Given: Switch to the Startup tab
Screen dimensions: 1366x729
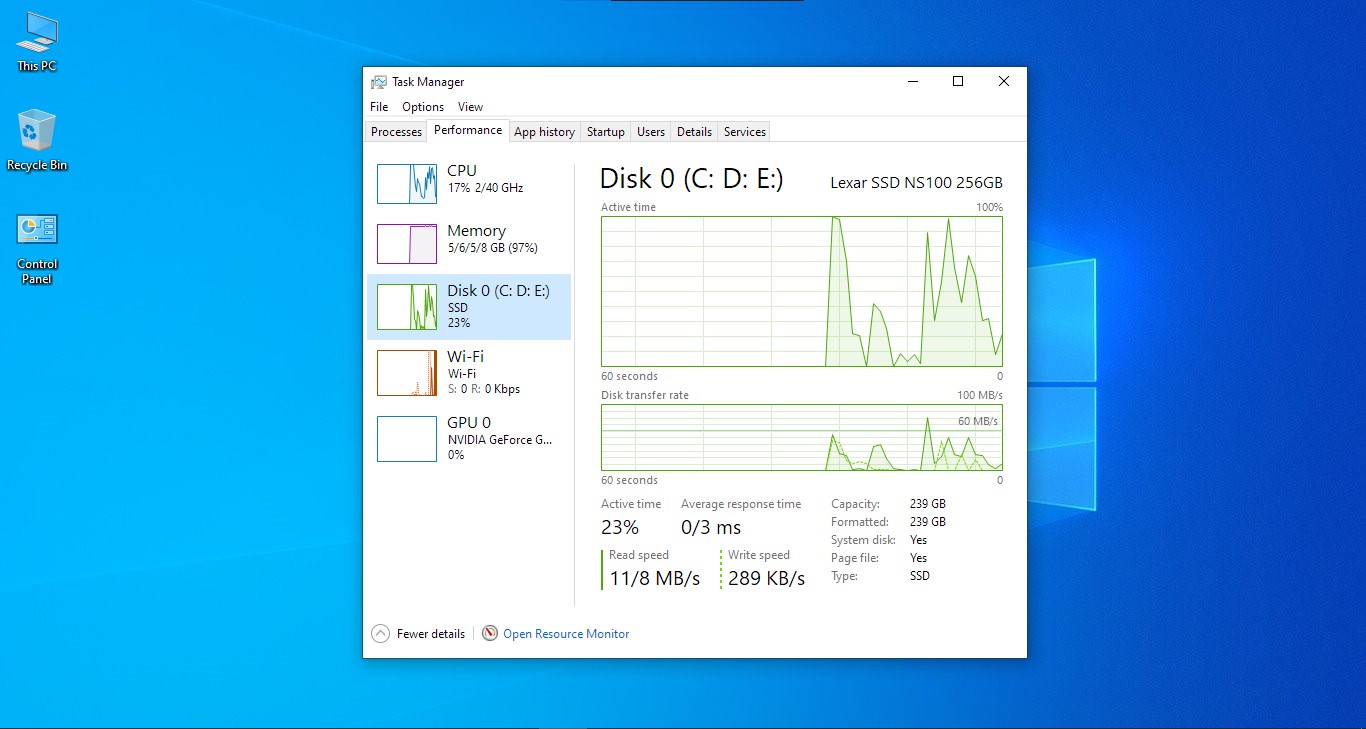Looking at the screenshot, I should coord(605,132).
